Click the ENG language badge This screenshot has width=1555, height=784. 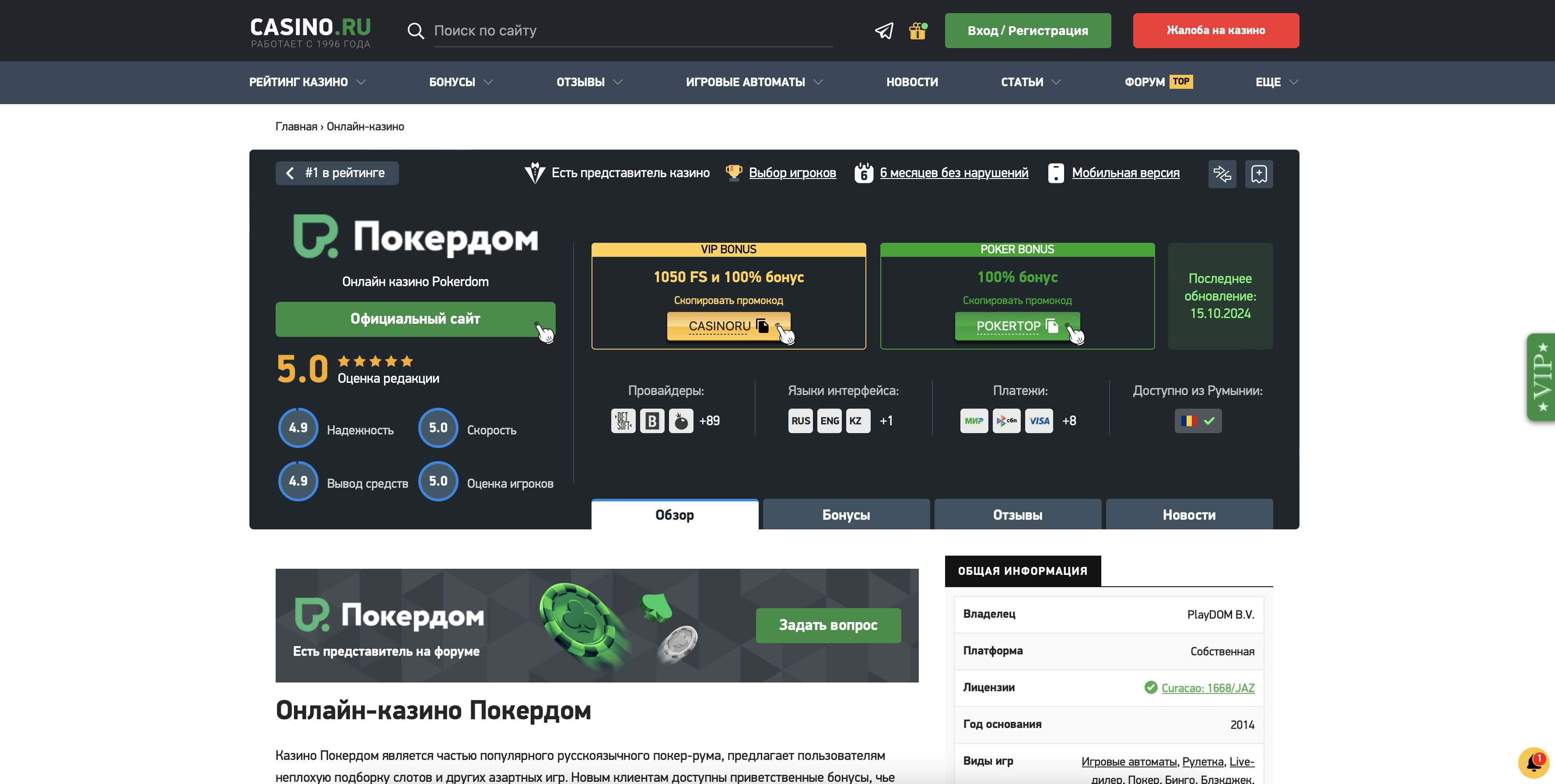click(830, 421)
